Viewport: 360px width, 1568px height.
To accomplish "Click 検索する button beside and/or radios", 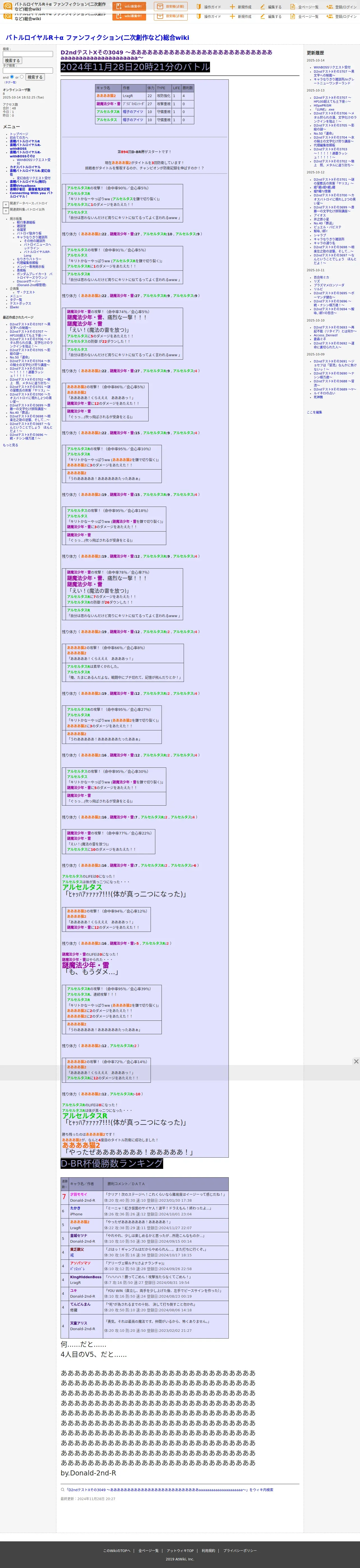I will click(x=35, y=77).
